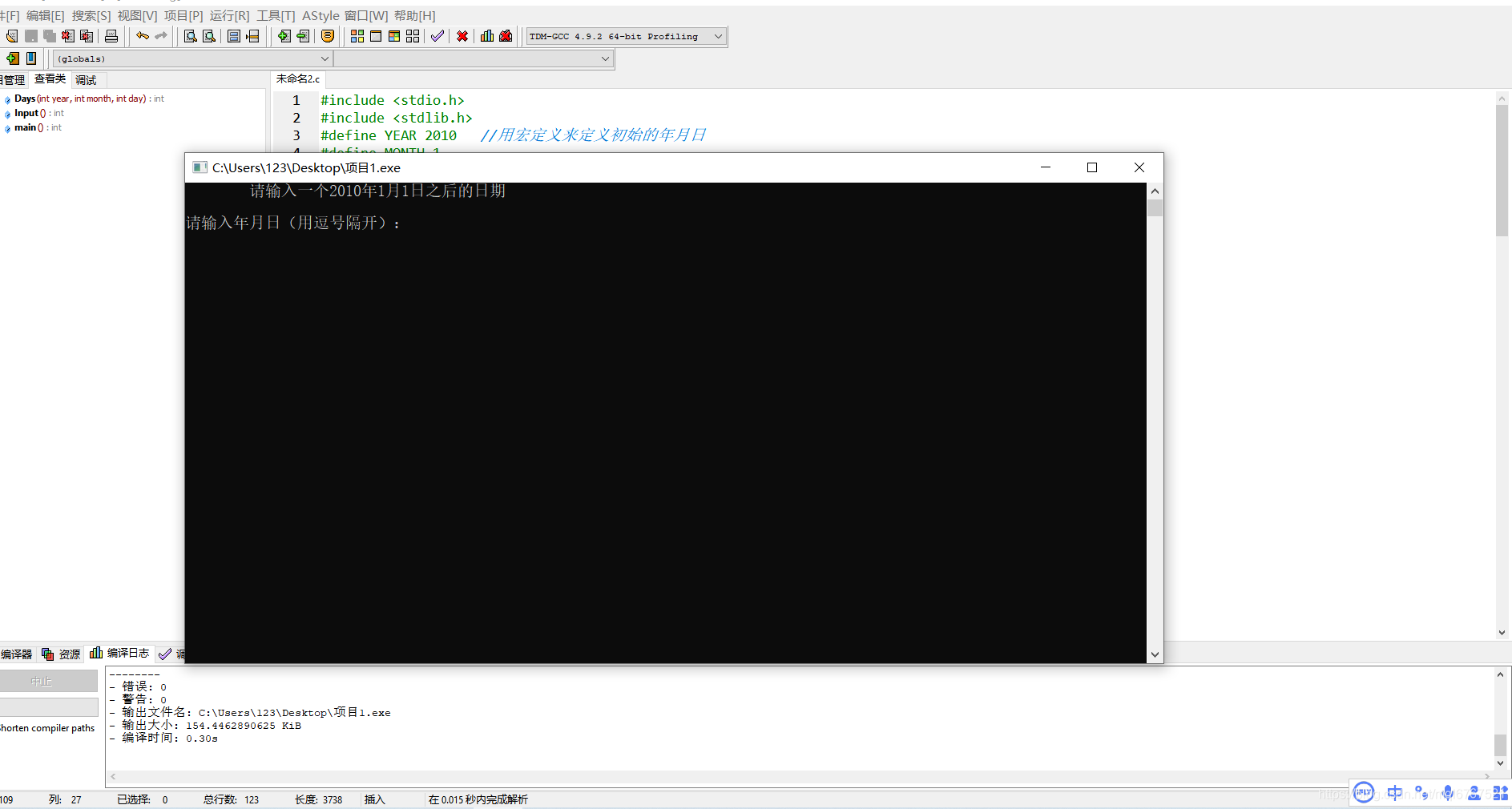Click the iFLY input method logo
This screenshot has height=809, width=1512.
1364,793
